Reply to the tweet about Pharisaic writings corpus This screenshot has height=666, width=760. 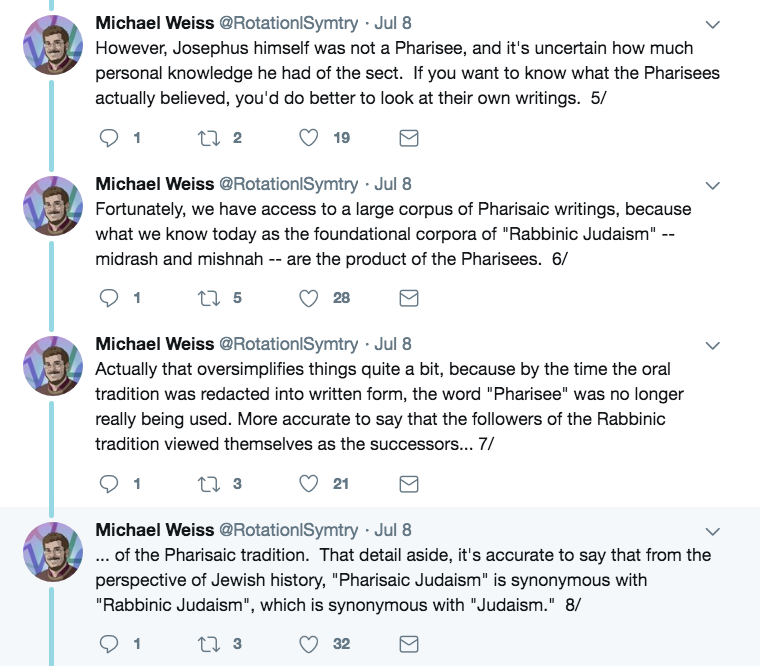click(110, 298)
